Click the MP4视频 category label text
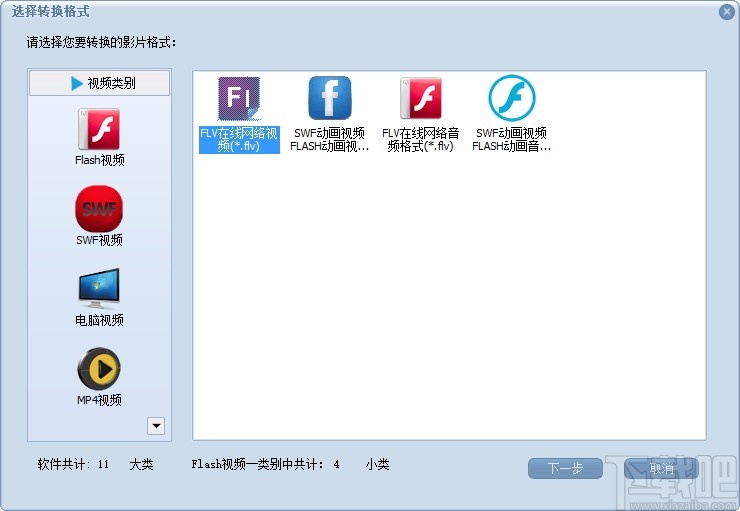Viewport: 740px width, 511px height. (100, 400)
